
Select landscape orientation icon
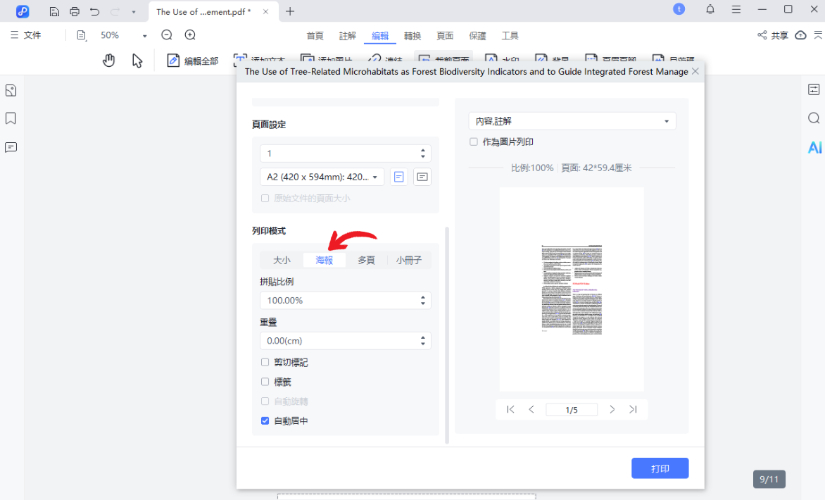click(422, 177)
